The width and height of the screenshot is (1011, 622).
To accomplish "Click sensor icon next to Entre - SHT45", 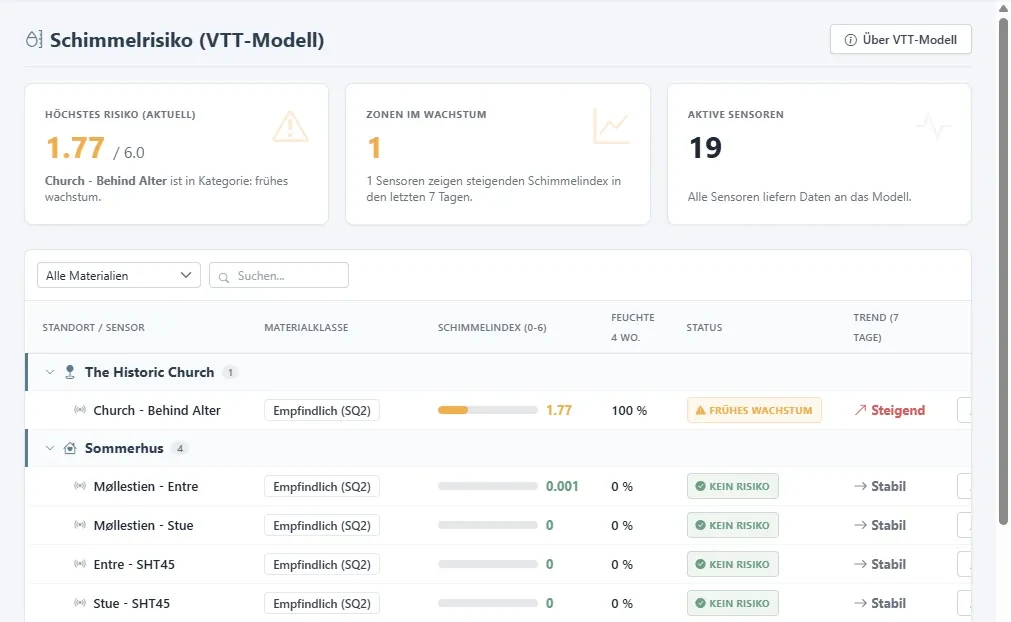I will (x=80, y=564).
